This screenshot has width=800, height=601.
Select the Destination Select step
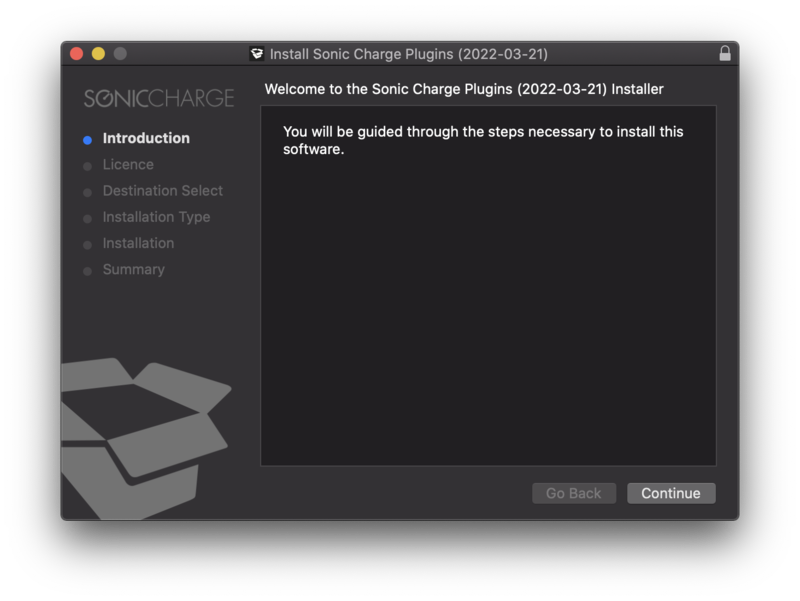pyautogui.click(x=163, y=191)
